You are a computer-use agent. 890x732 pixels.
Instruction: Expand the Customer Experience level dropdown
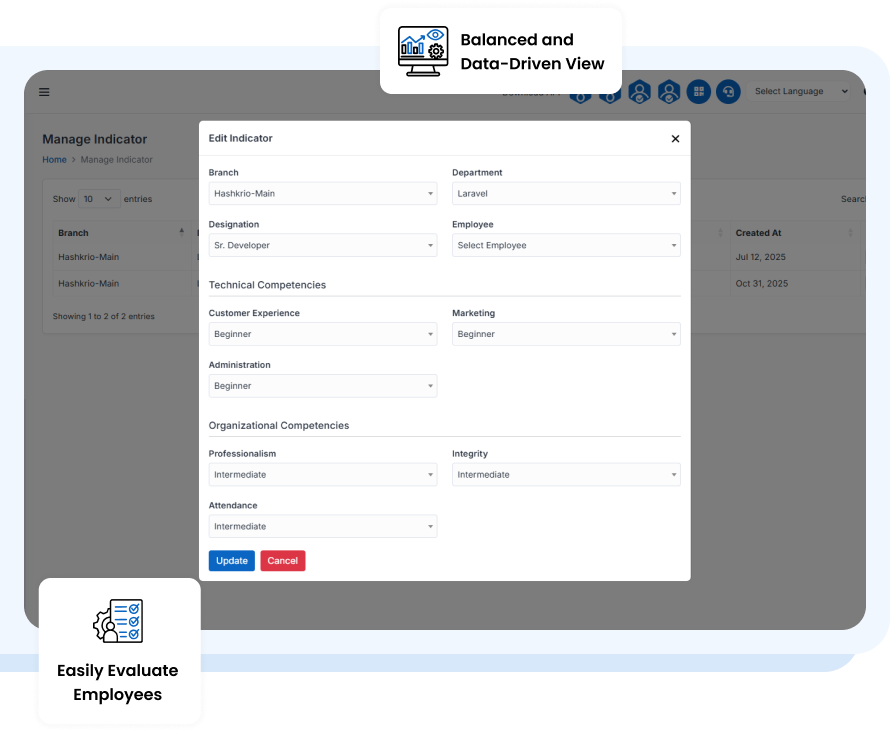[322, 334]
